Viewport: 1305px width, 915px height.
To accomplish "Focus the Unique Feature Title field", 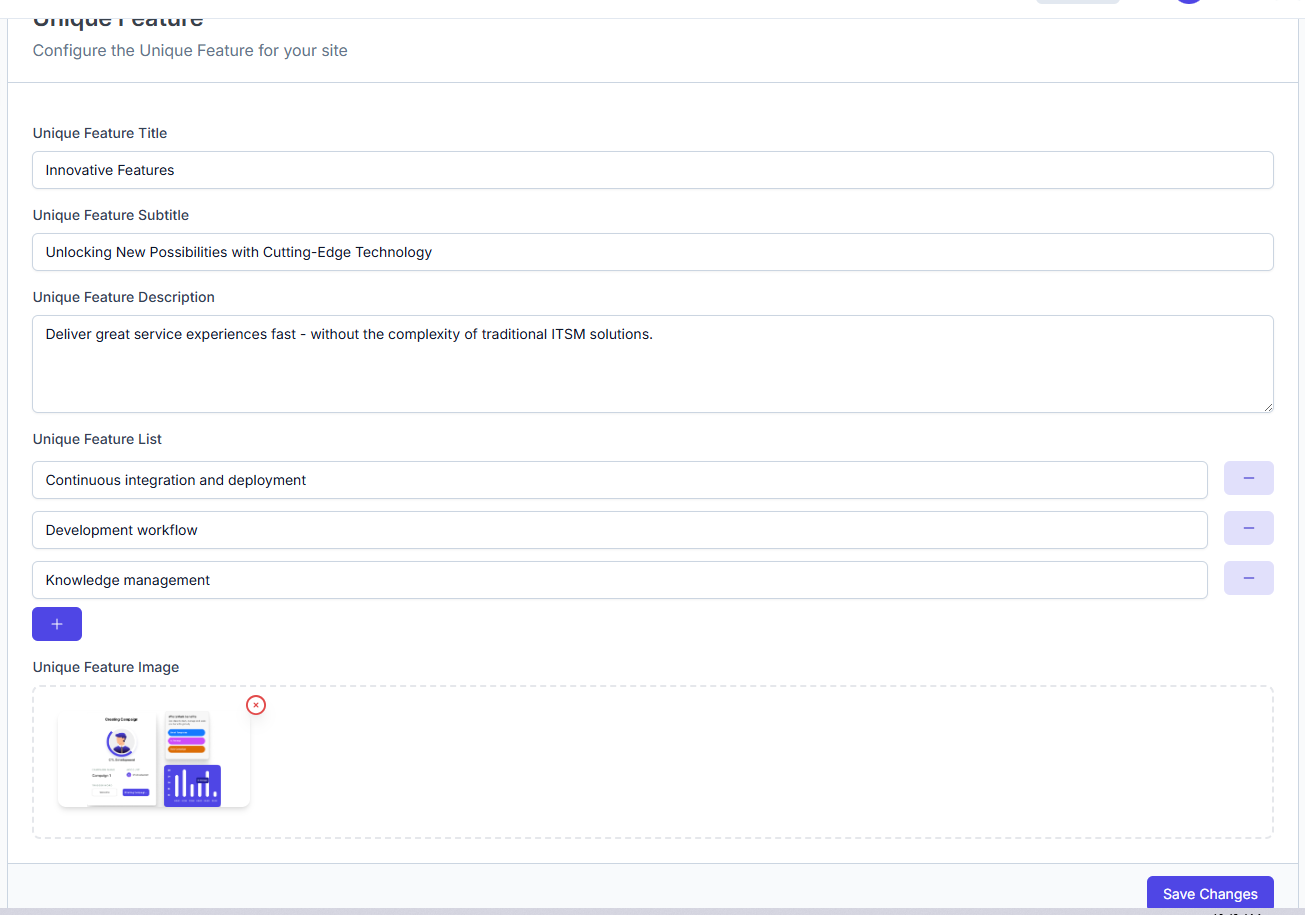I will (x=652, y=170).
